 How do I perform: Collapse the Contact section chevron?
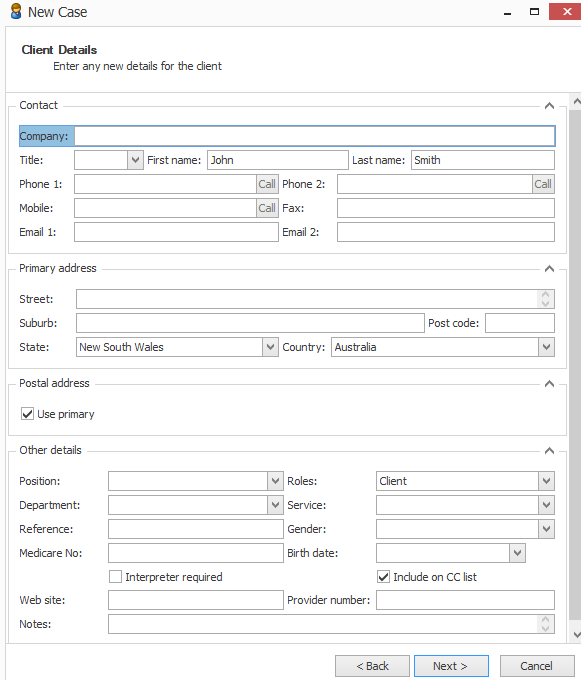(549, 105)
